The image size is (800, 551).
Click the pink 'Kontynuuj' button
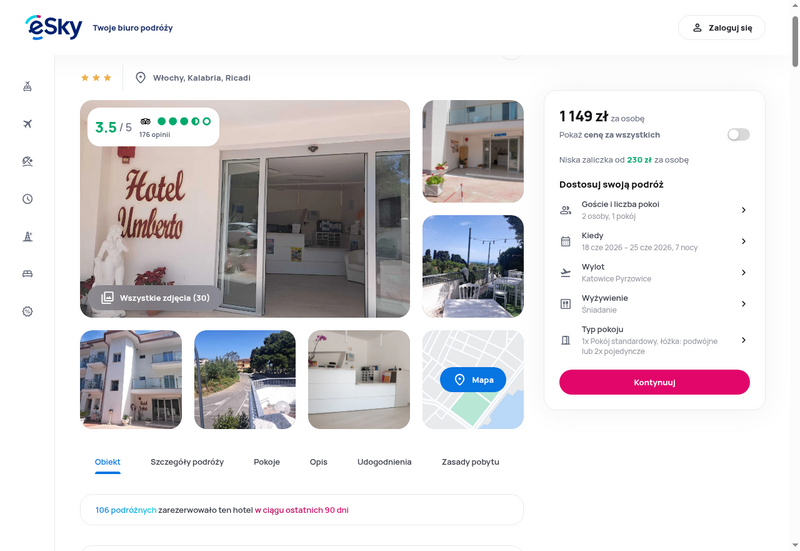[654, 382]
